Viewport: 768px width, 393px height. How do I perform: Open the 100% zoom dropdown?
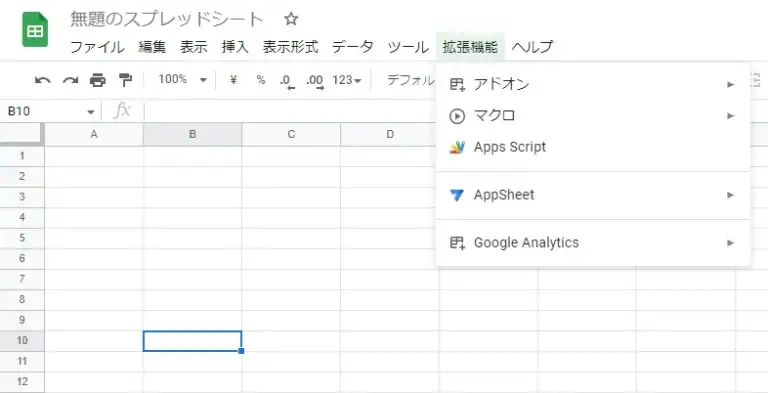pos(183,79)
